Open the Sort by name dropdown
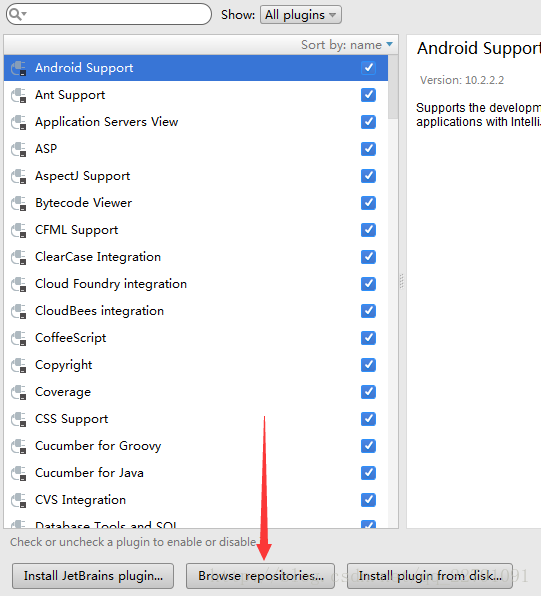541x596 pixels. [x=347, y=45]
